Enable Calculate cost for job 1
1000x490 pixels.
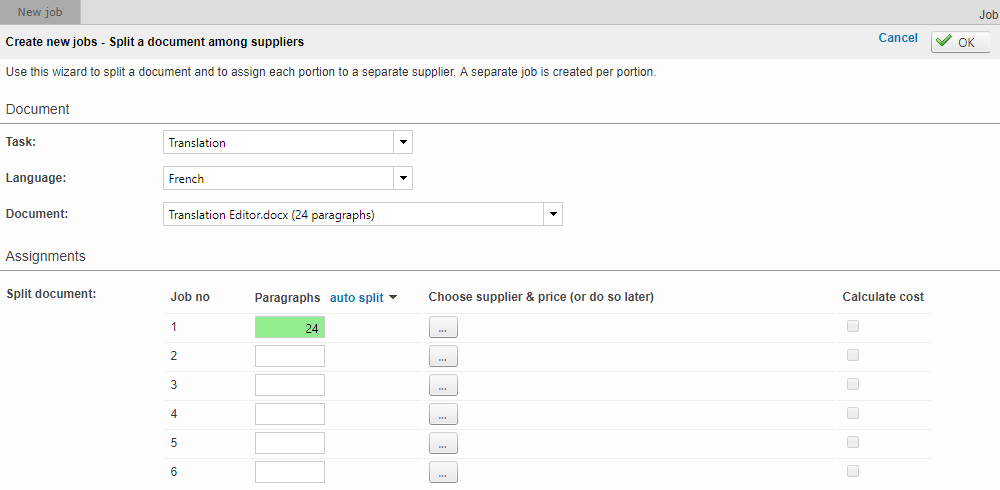853,326
